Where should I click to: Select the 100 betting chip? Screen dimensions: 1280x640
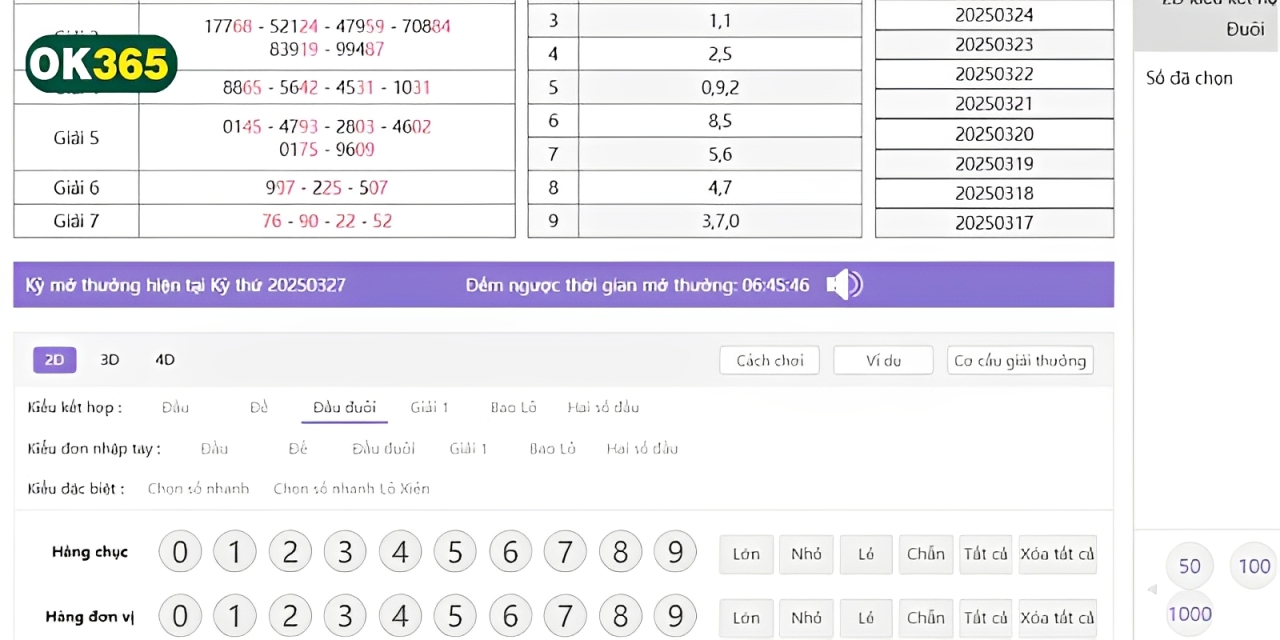click(1254, 566)
